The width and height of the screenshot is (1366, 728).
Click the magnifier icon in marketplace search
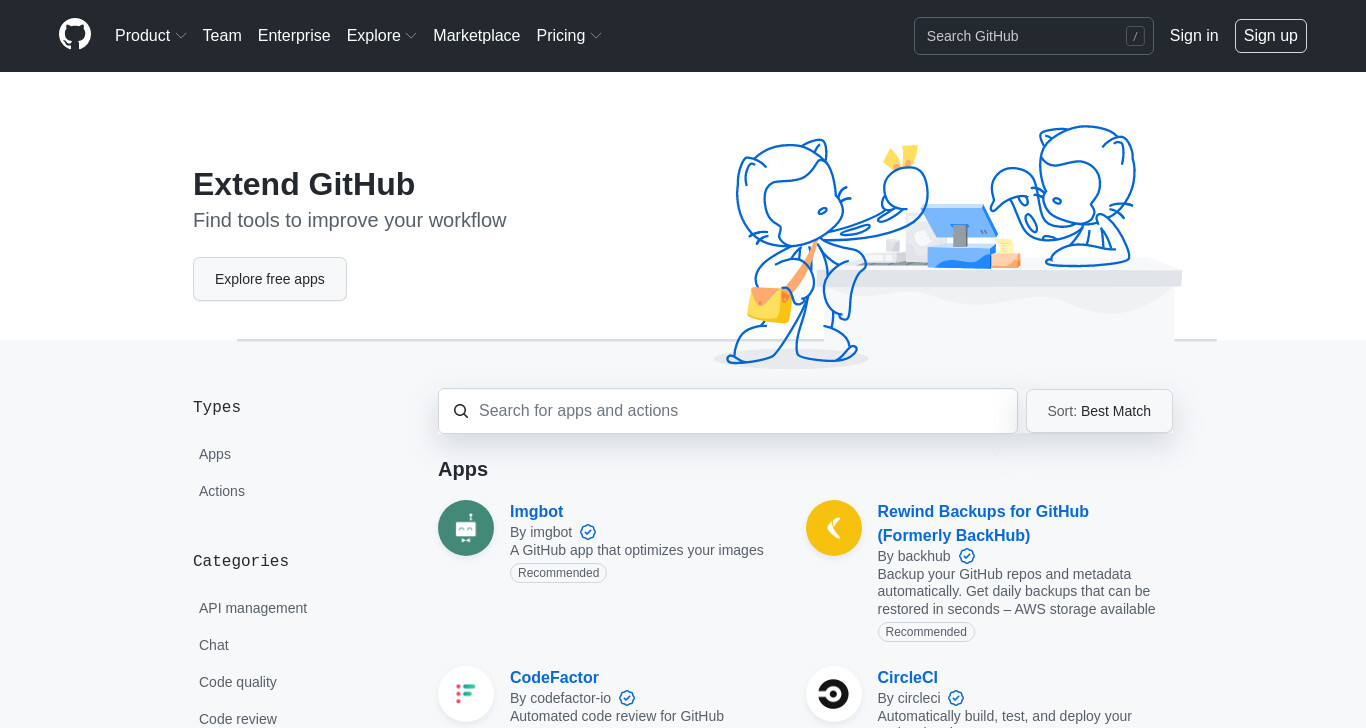coord(461,411)
